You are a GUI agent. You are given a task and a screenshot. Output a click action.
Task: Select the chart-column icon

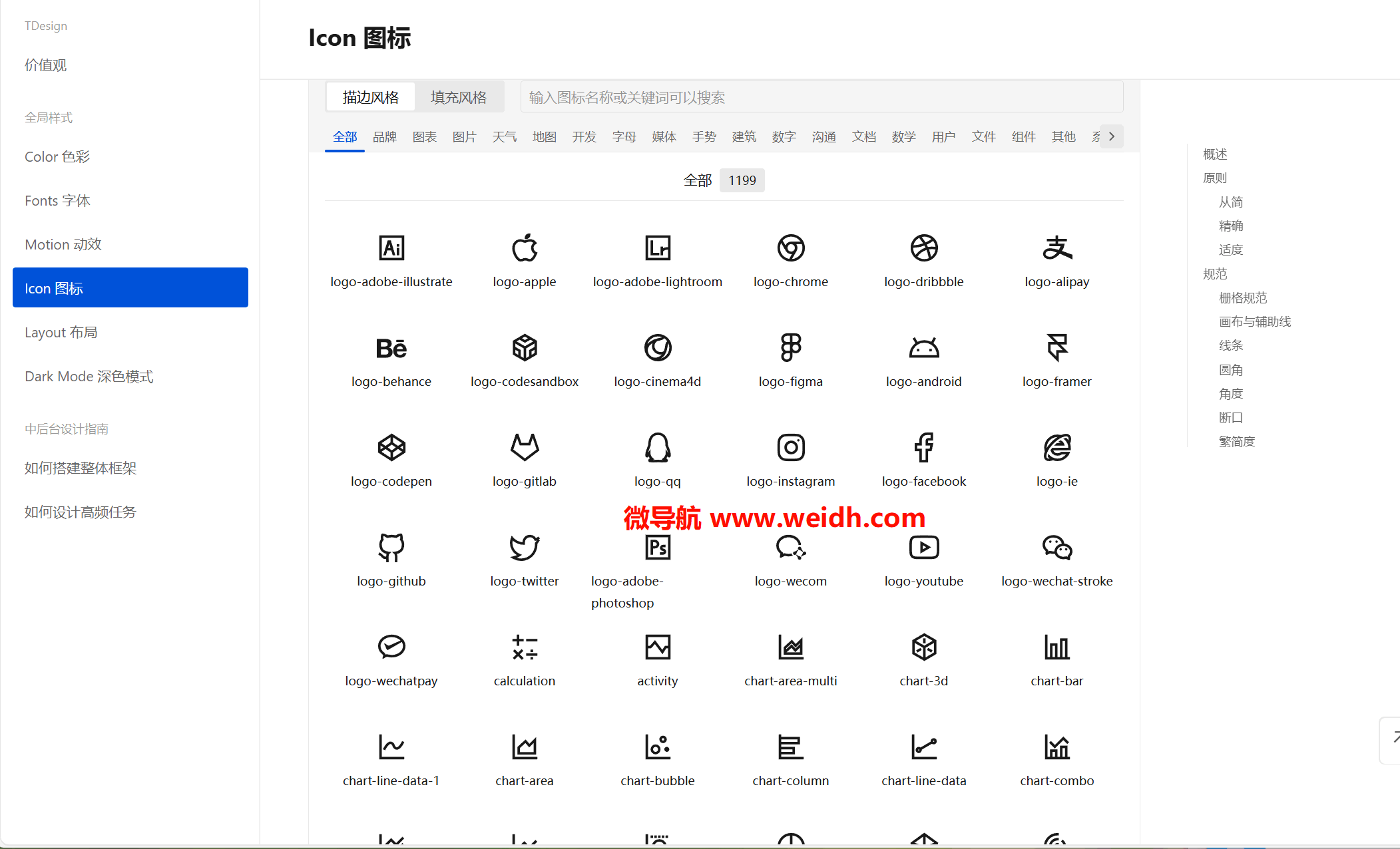click(x=791, y=747)
